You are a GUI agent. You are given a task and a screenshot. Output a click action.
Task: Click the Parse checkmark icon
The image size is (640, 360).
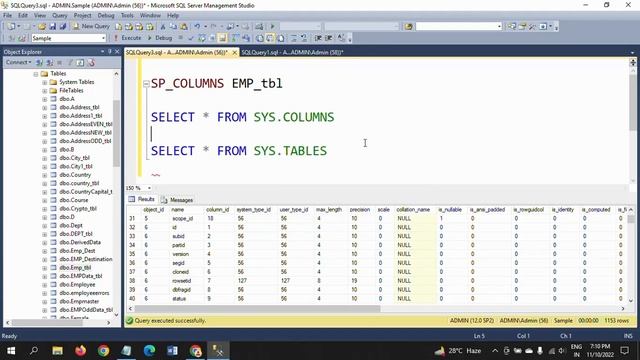pyautogui.click(x=191, y=38)
